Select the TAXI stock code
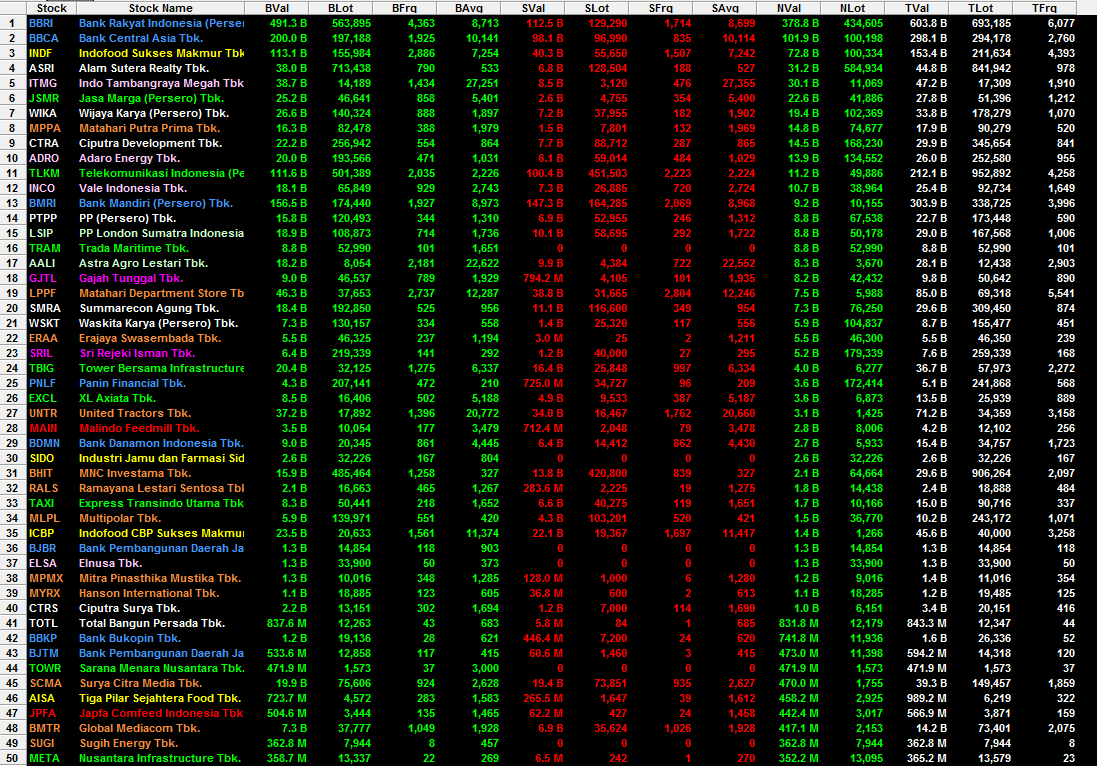Image resolution: width=1097 pixels, height=766 pixels. pyautogui.click(x=41, y=504)
